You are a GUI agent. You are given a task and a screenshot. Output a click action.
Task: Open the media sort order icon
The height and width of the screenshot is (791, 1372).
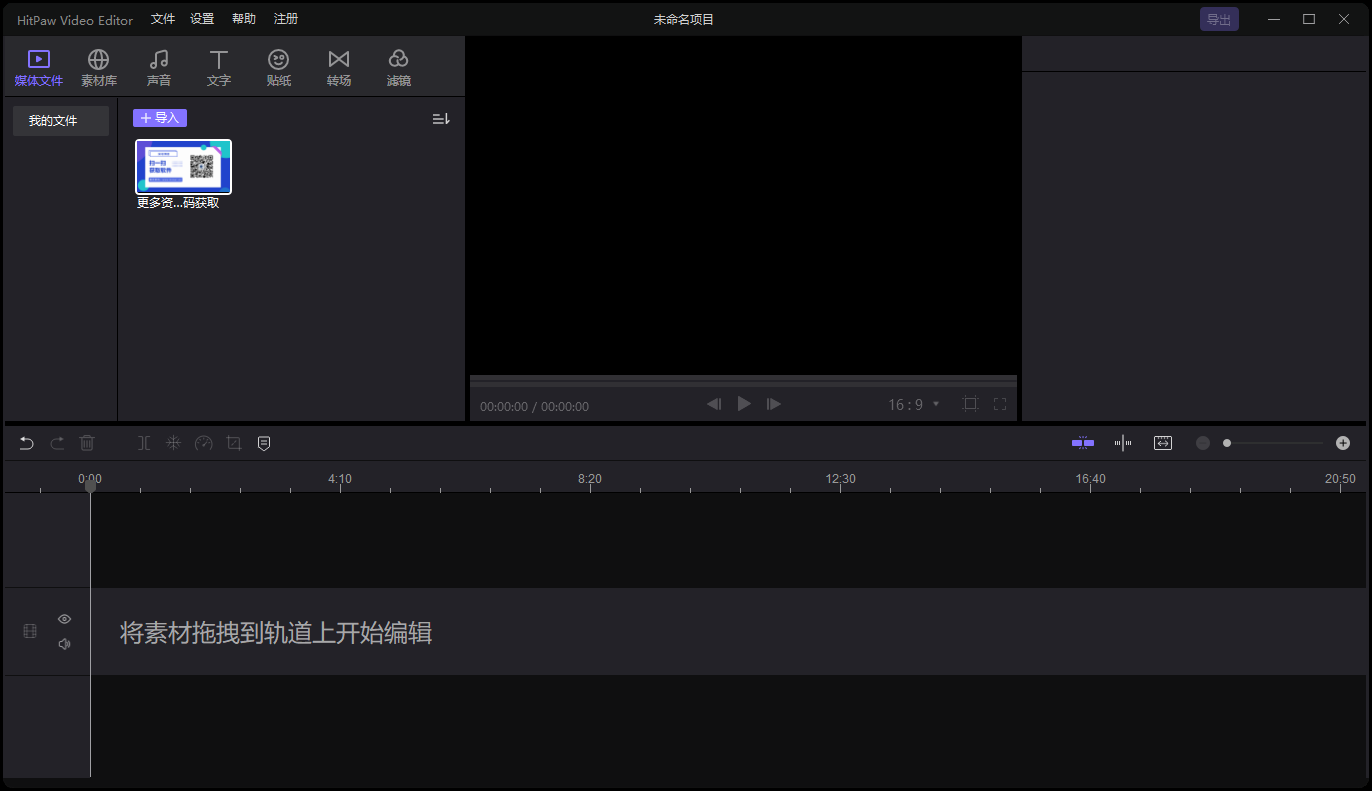click(441, 119)
